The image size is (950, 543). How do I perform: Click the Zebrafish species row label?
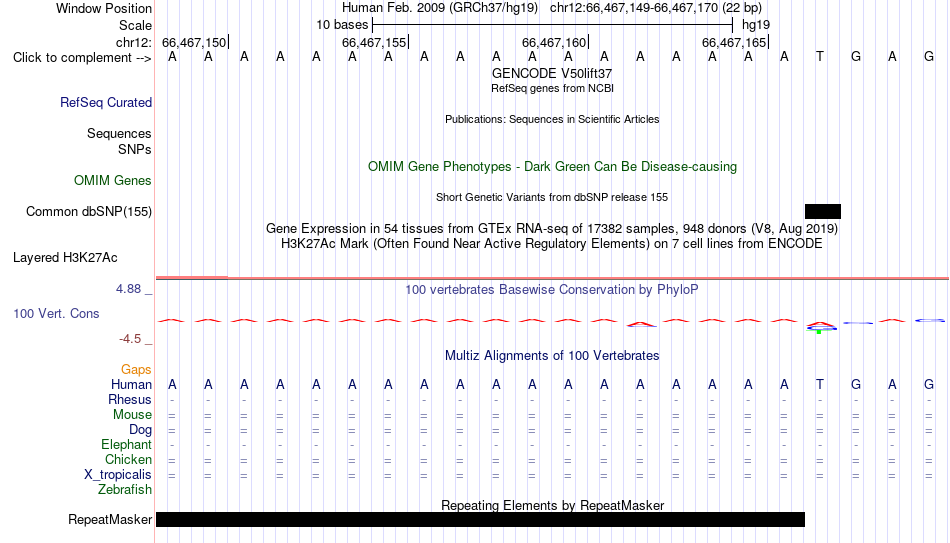click(x=125, y=489)
